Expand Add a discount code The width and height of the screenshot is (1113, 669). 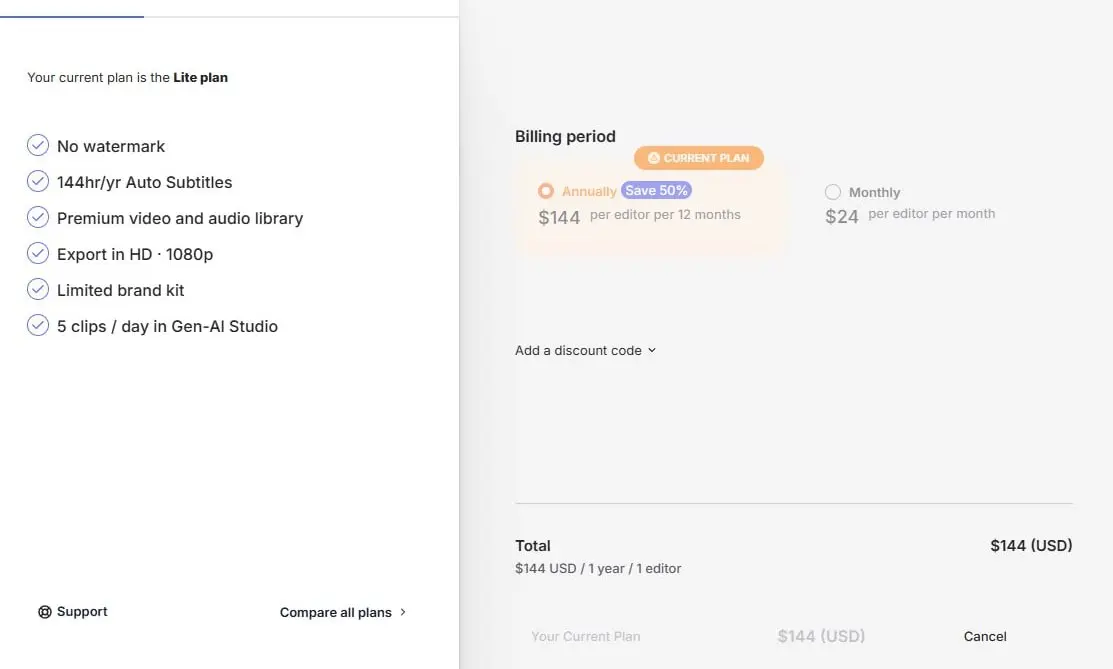click(586, 350)
